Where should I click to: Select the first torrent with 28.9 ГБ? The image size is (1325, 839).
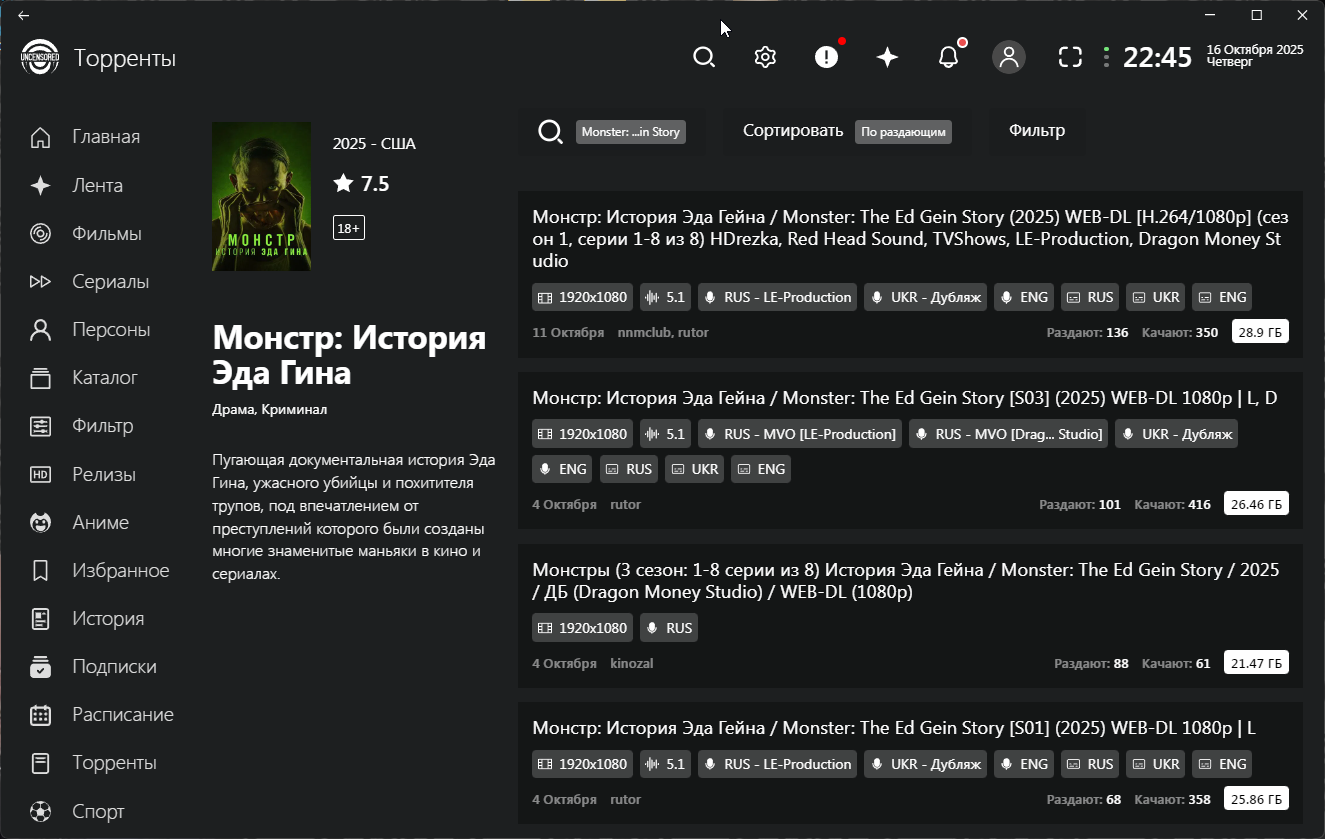pos(910,274)
